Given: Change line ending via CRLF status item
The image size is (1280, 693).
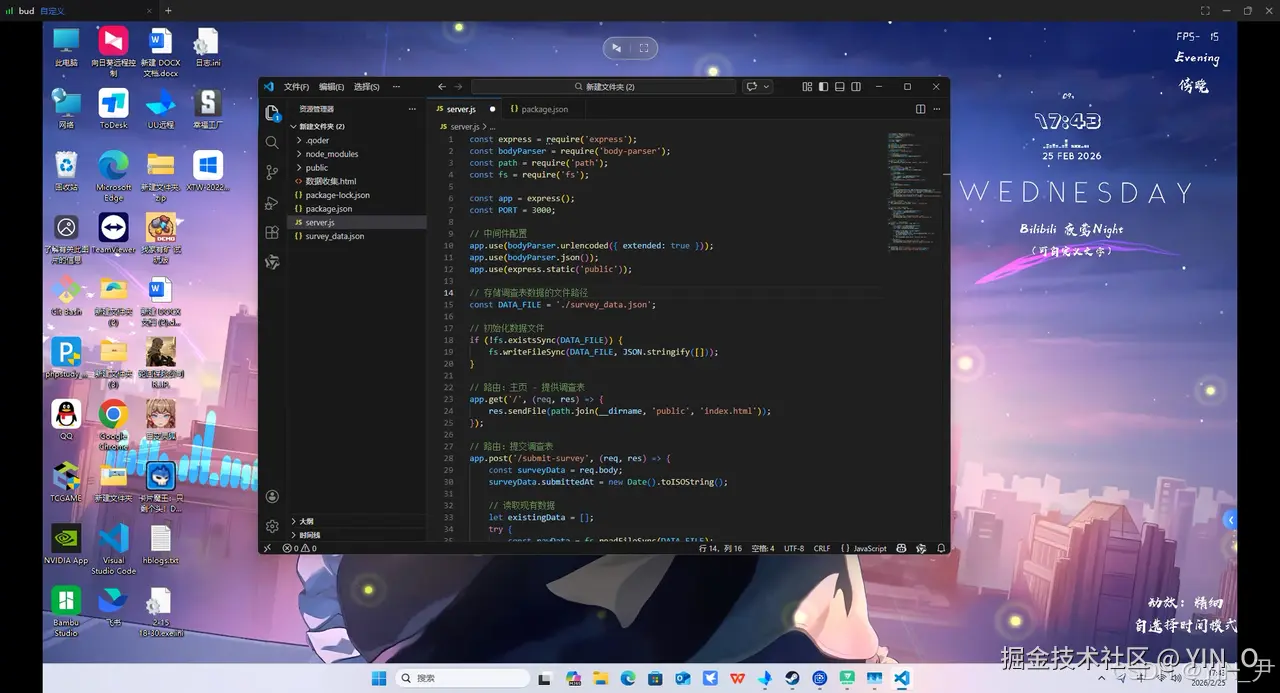Looking at the screenshot, I should pyautogui.click(x=822, y=548).
